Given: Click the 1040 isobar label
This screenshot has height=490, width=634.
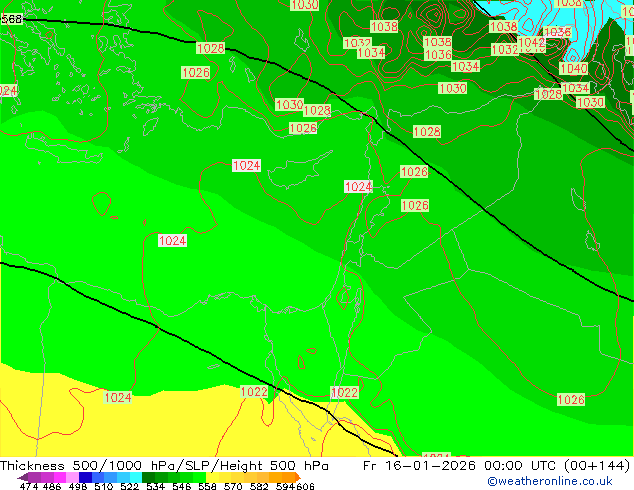Looking at the screenshot, I should [573, 68].
